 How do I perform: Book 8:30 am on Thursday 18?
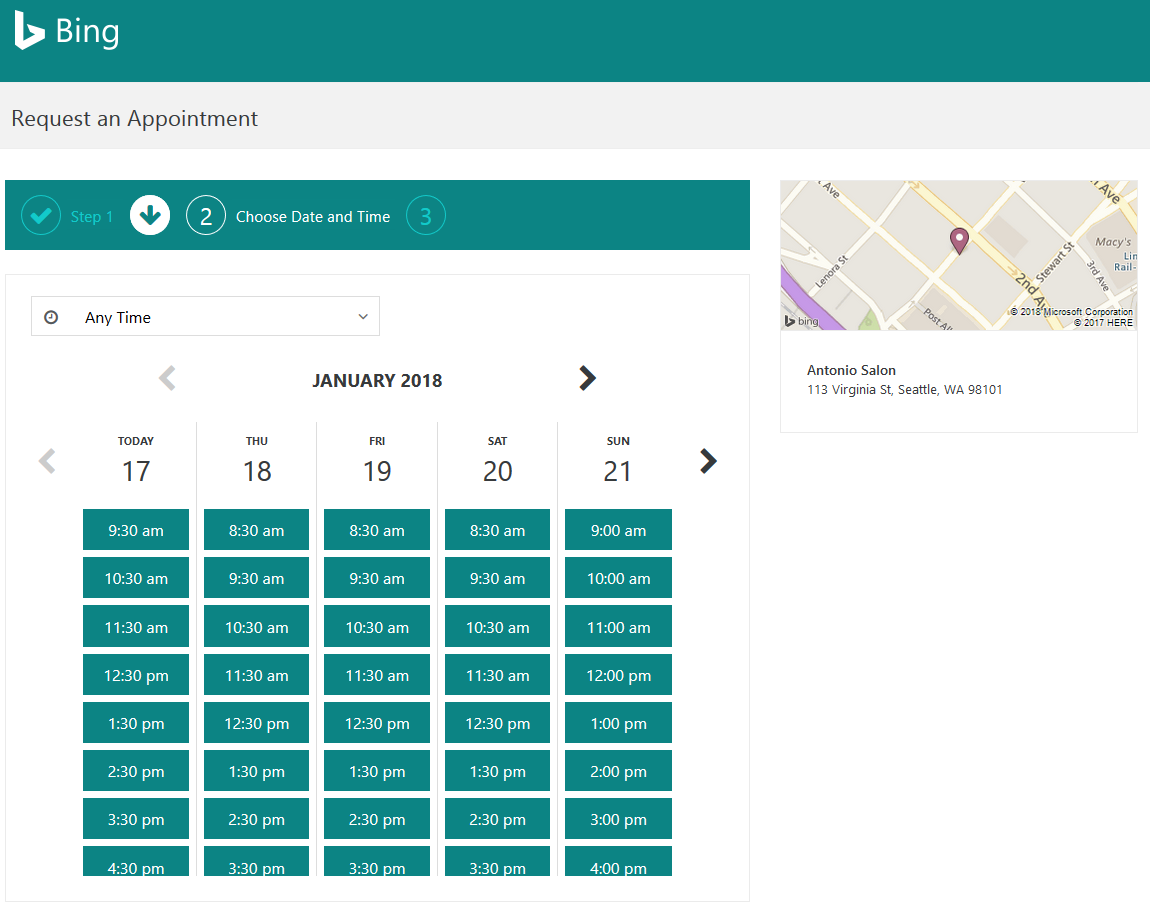[x=256, y=531]
